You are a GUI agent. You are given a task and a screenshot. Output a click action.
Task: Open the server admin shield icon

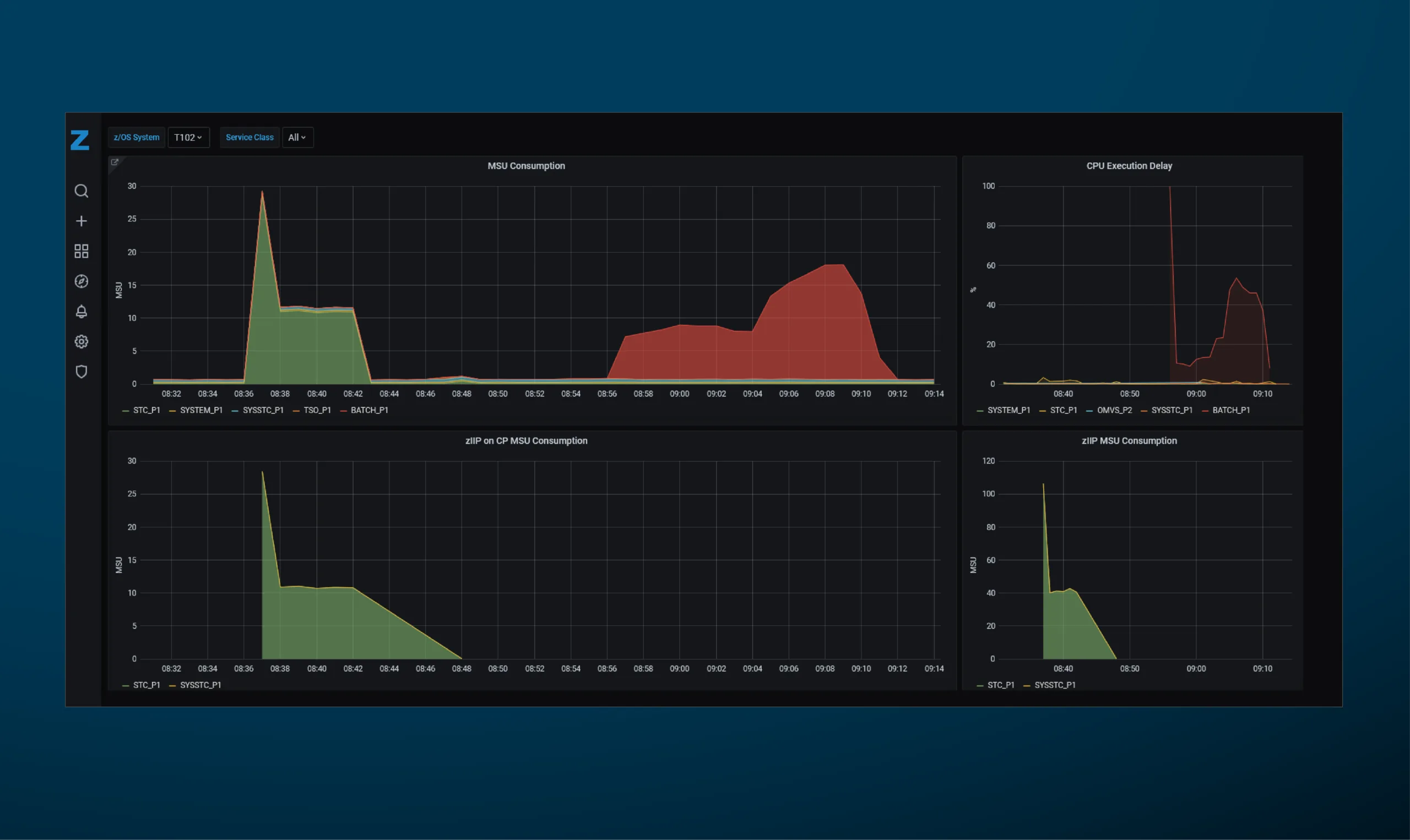pos(82,372)
